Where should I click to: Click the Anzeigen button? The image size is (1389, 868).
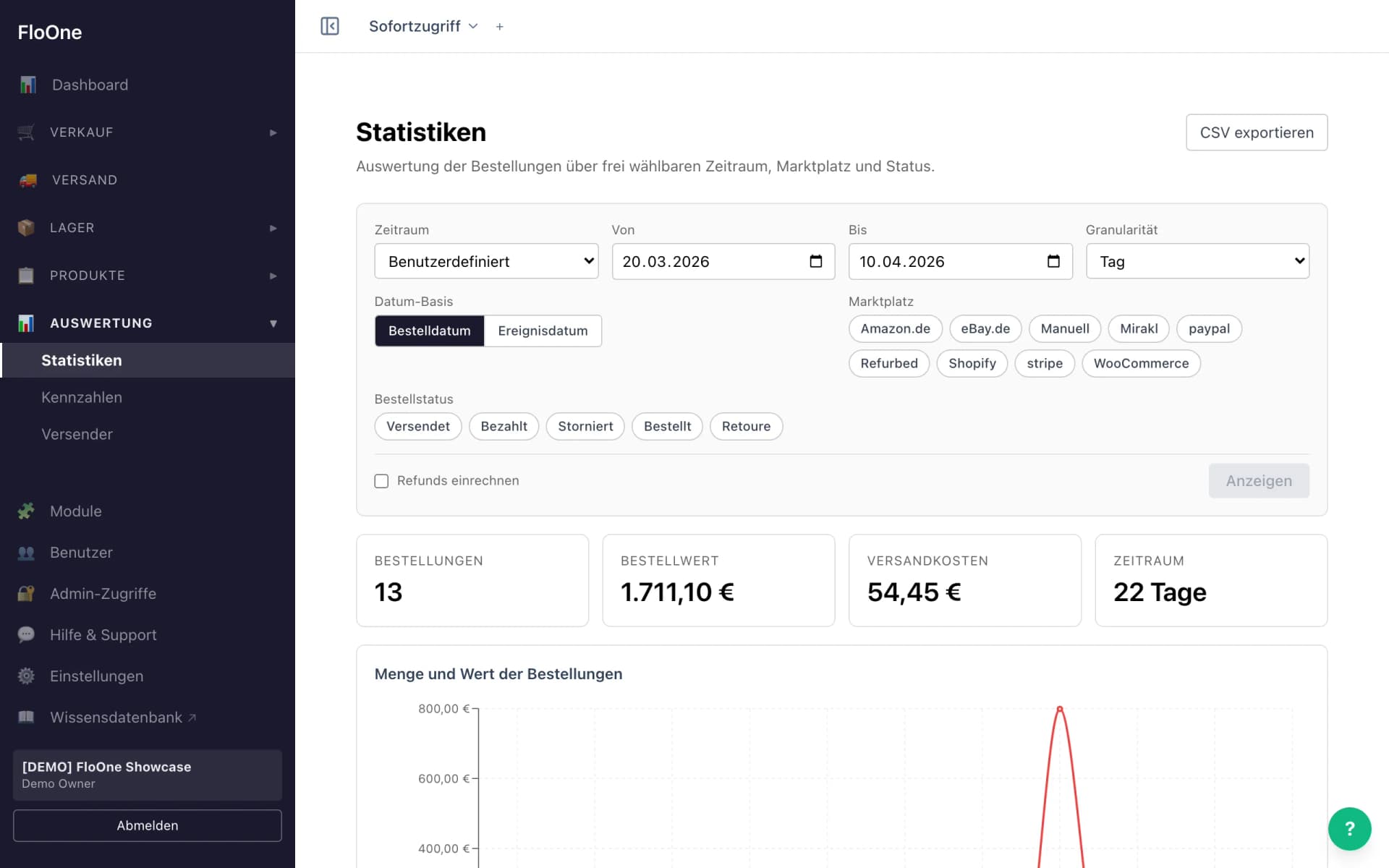[1259, 481]
